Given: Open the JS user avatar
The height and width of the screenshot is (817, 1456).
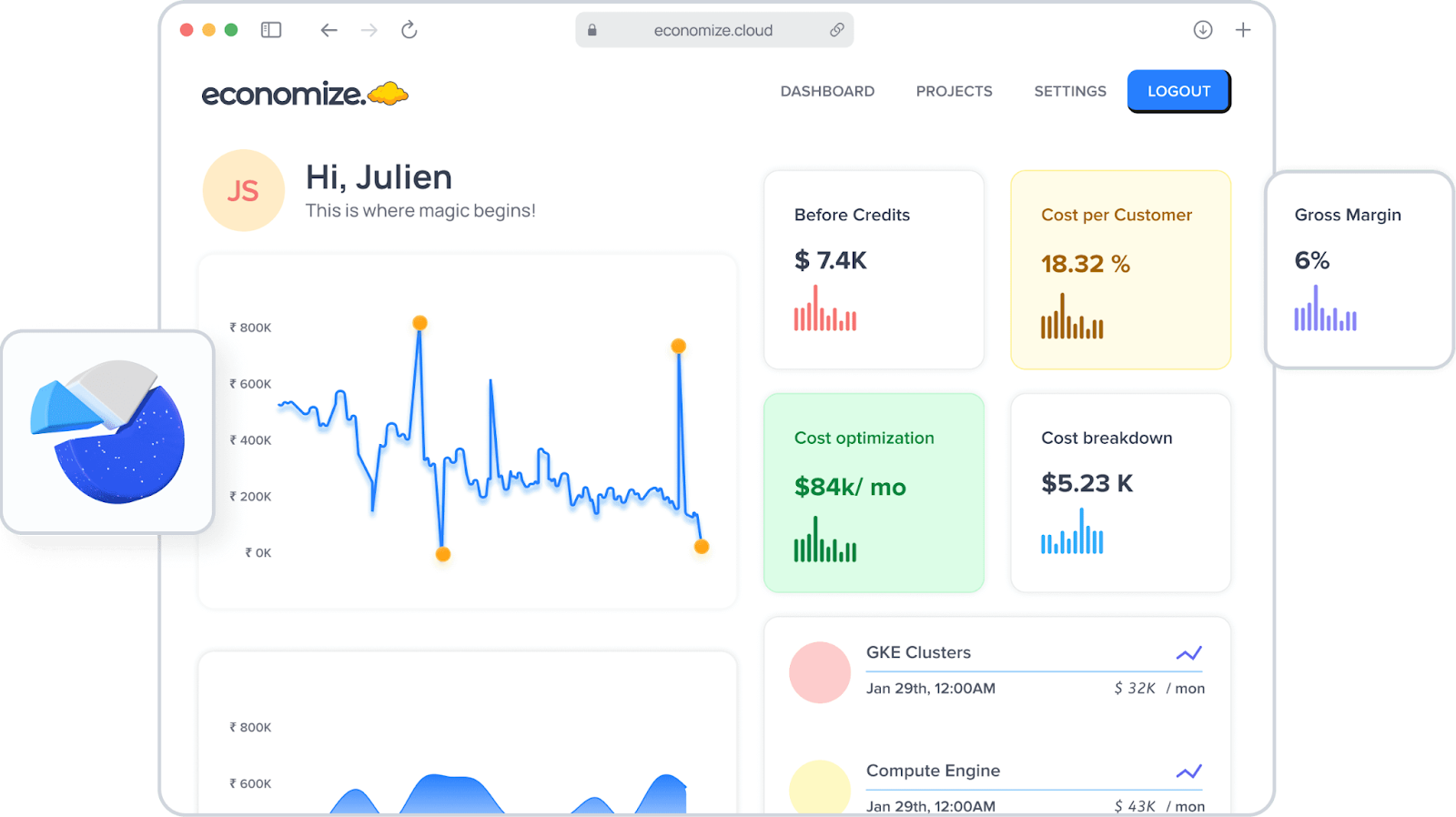Looking at the screenshot, I should coord(243,190).
